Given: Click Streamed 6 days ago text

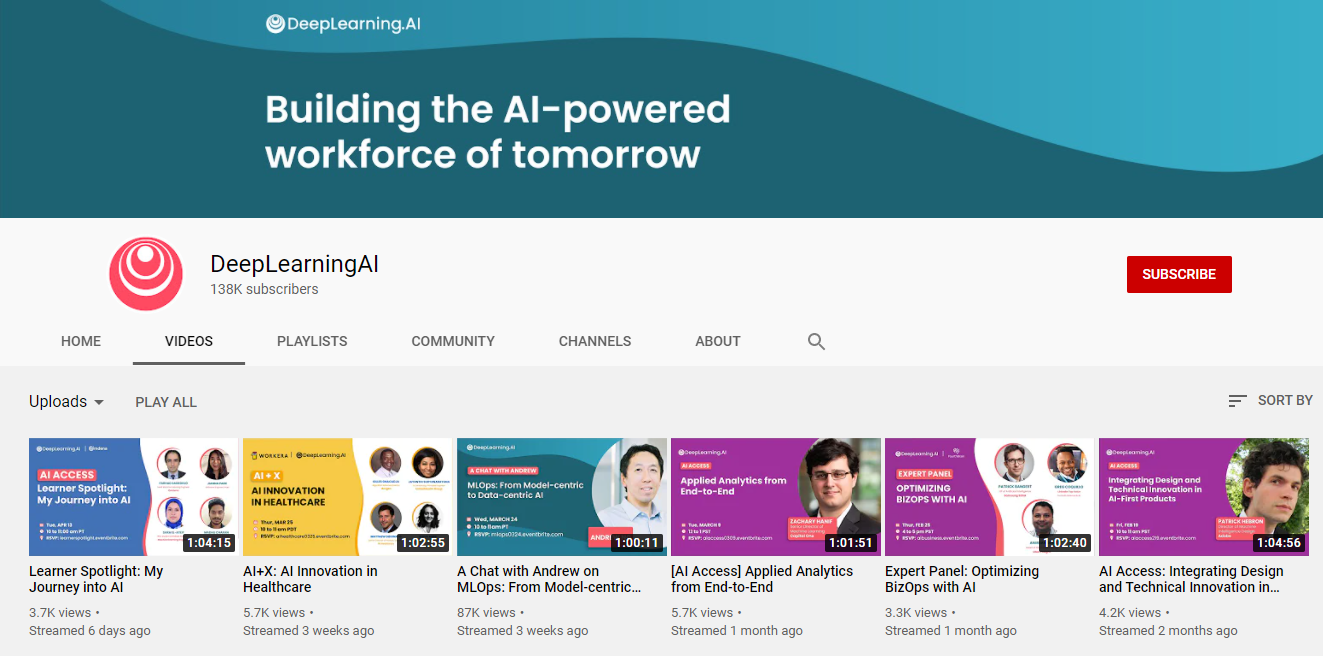Looking at the screenshot, I should tap(90, 631).
